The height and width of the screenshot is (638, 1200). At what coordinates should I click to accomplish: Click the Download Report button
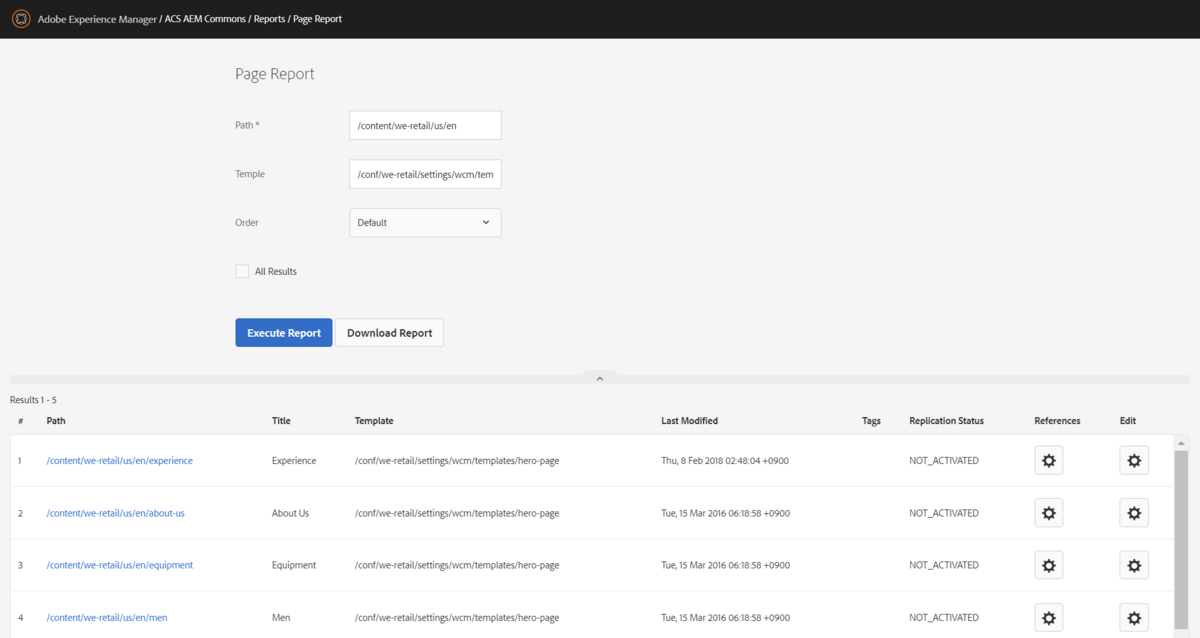point(389,333)
